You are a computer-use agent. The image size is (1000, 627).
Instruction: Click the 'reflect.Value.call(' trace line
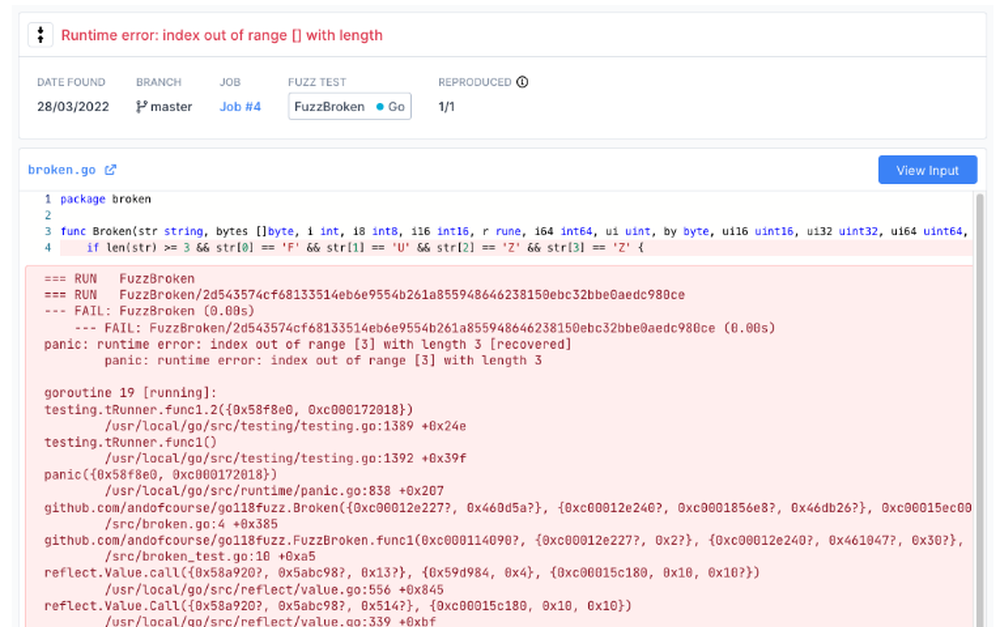click(402, 573)
